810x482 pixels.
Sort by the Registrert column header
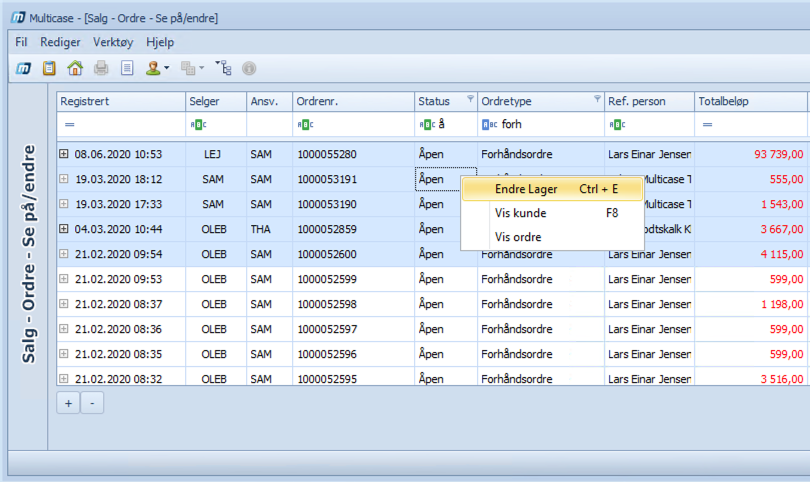(121, 101)
